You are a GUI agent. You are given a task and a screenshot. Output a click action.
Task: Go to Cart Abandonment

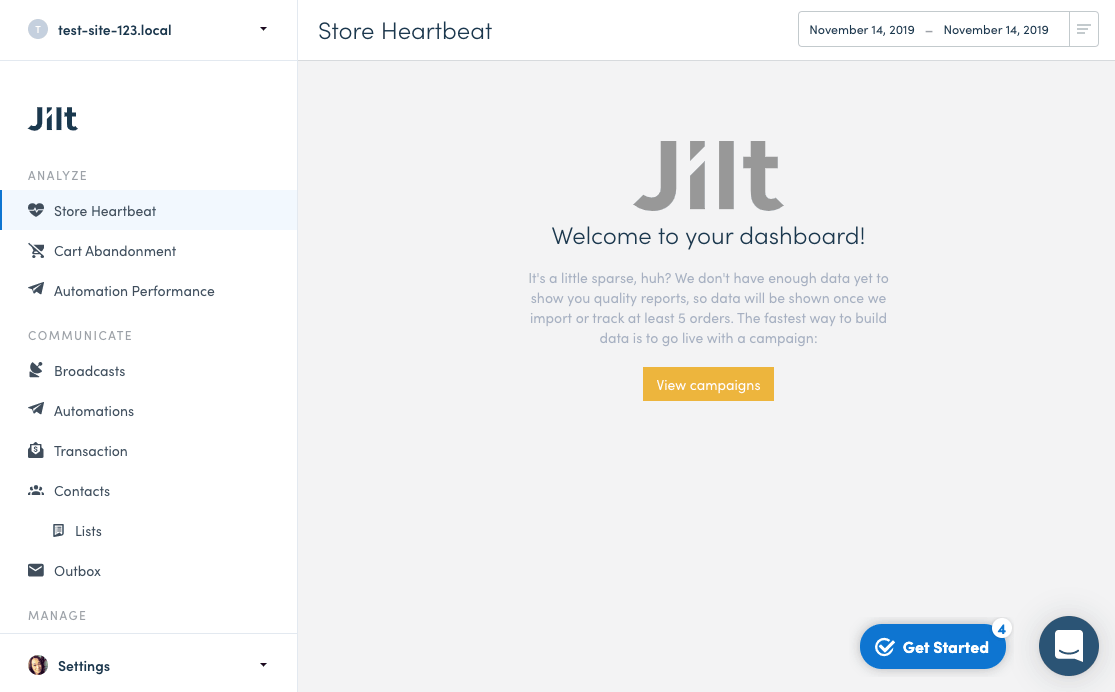[149, 250]
